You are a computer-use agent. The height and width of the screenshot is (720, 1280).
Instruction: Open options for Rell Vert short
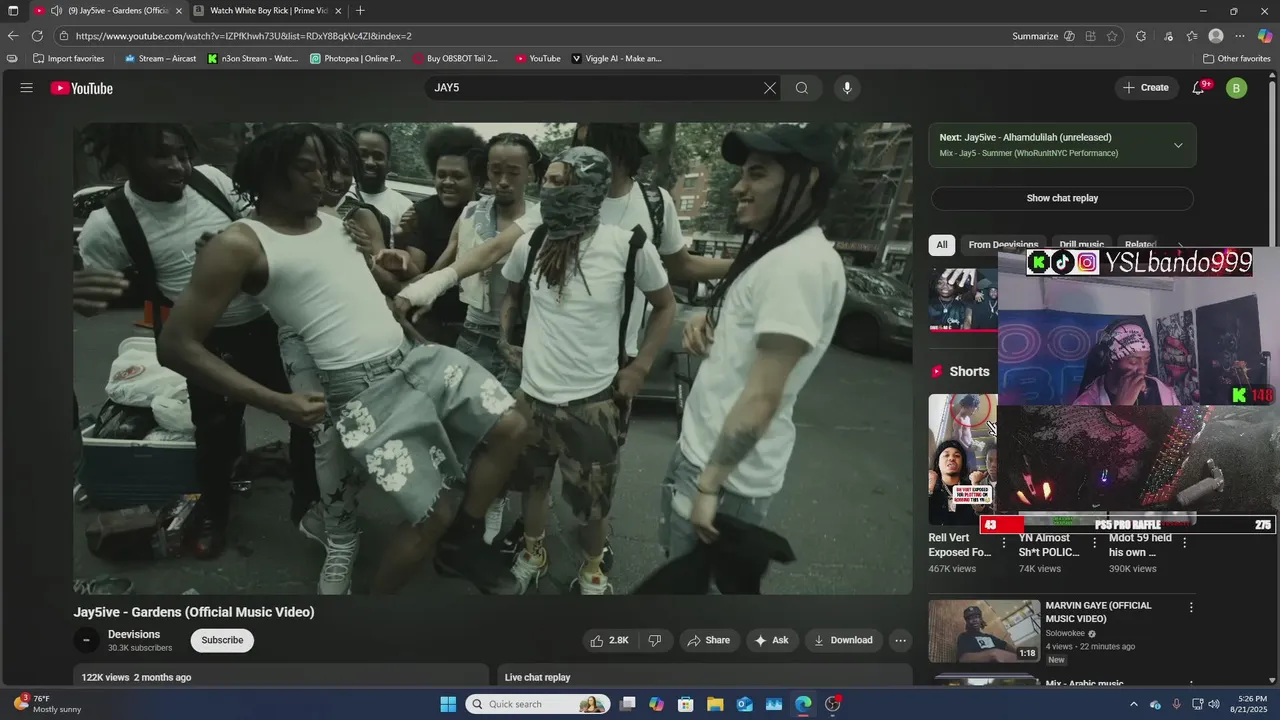(x=1004, y=543)
